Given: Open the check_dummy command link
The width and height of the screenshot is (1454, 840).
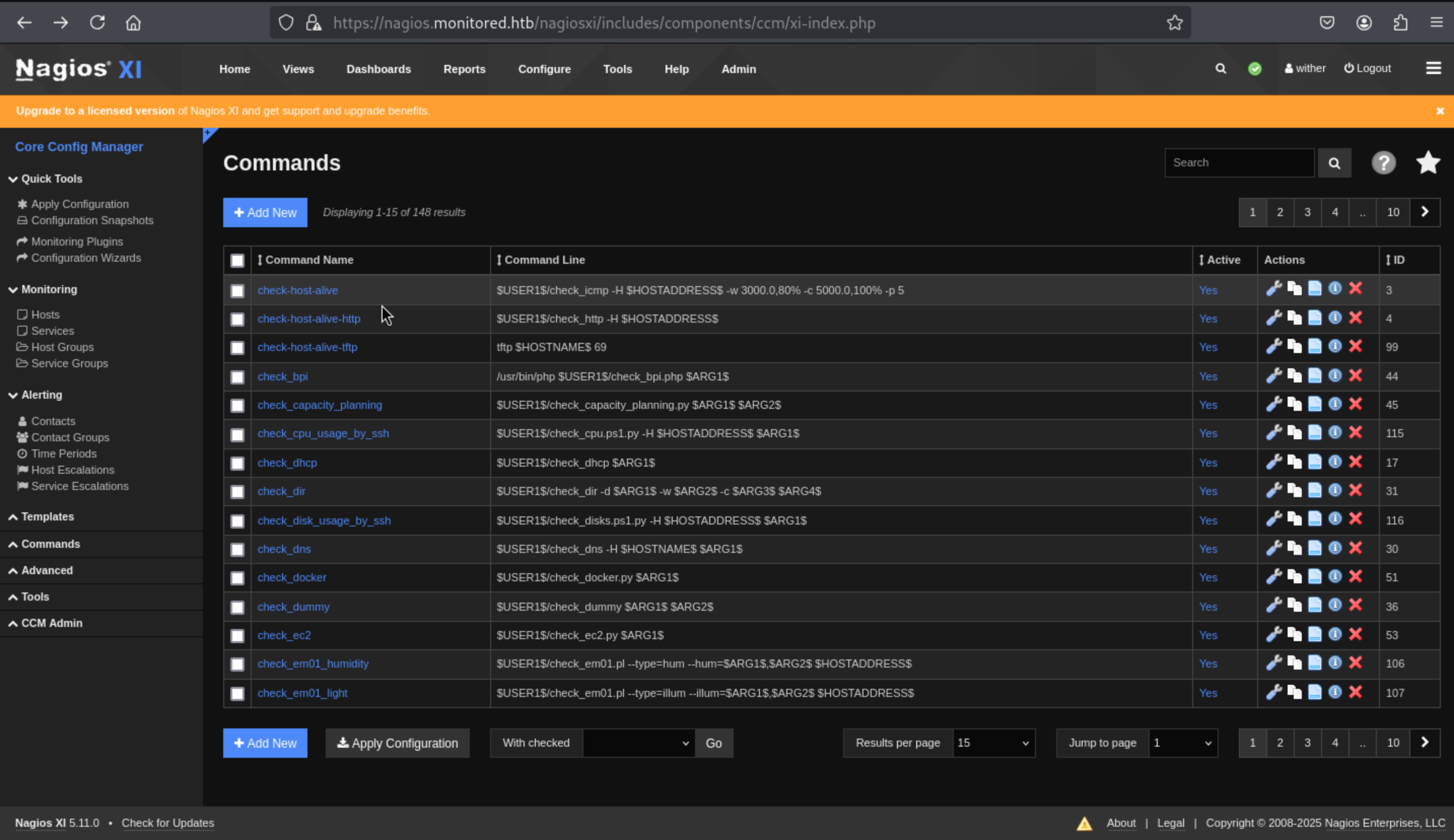Looking at the screenshot, I should point(293,607).
